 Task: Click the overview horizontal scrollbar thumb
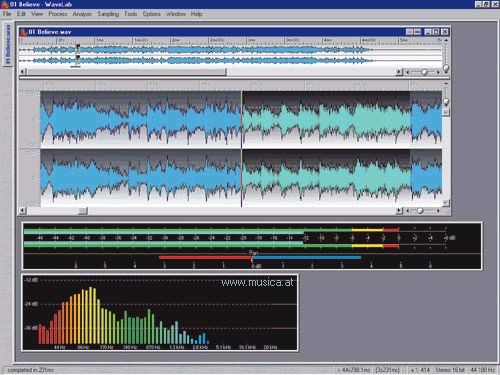pyautogui.click(x=127, y=72)
